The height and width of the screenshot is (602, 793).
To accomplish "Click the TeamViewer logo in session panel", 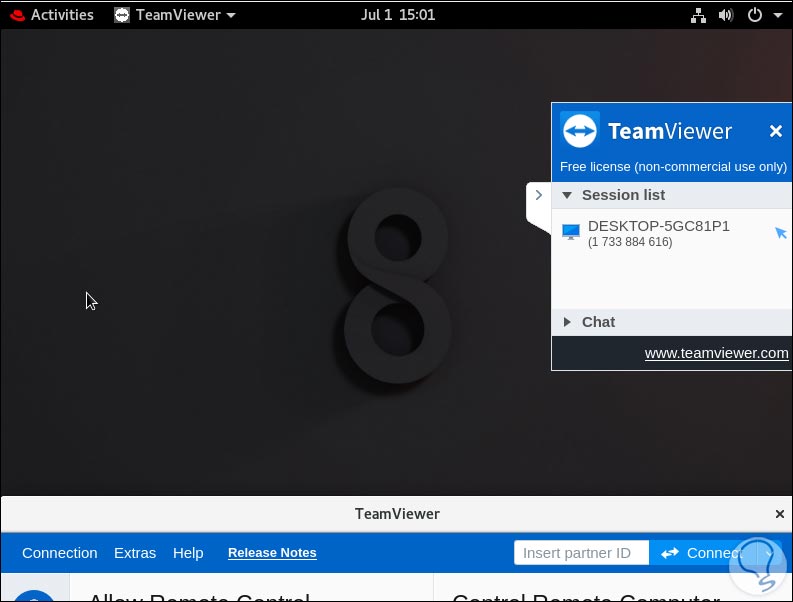I will 580,131.
